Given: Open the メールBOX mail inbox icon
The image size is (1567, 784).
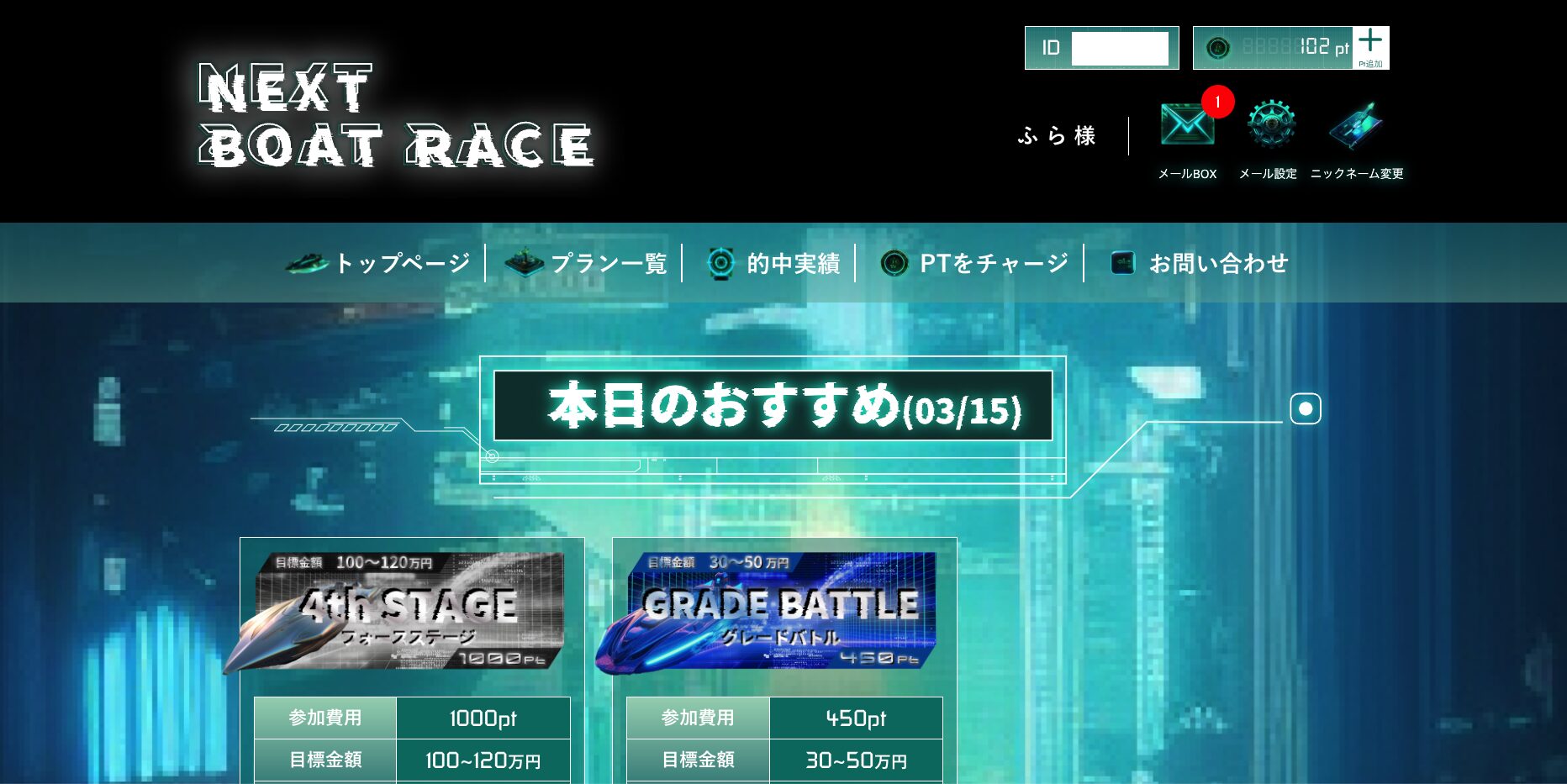Looking at the screenshot, I should click(x=1186, y=124).
